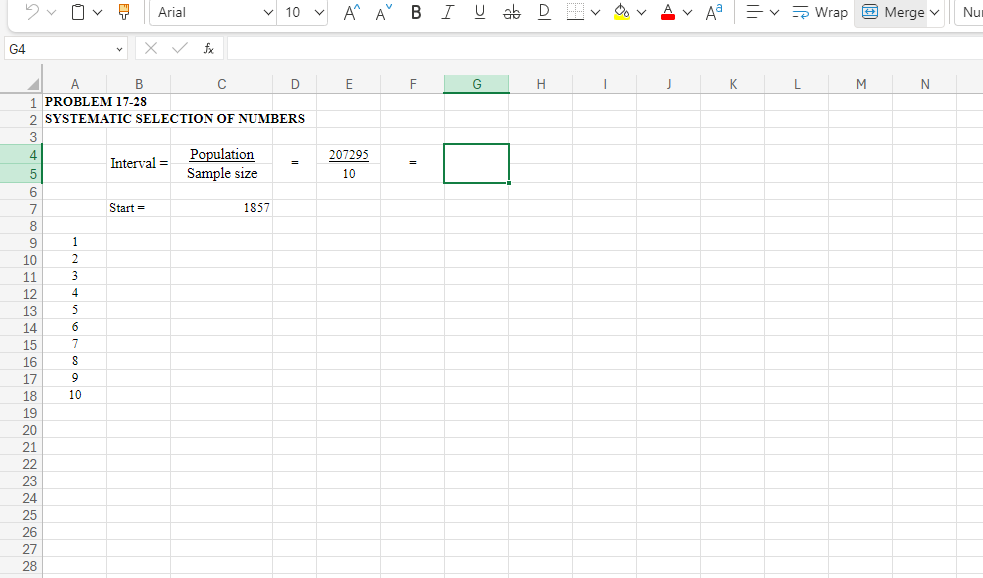The image size is (983, 578).
Task: Click cell with "PROBLEM 17-28"
Action: click(x=95, y=102)
